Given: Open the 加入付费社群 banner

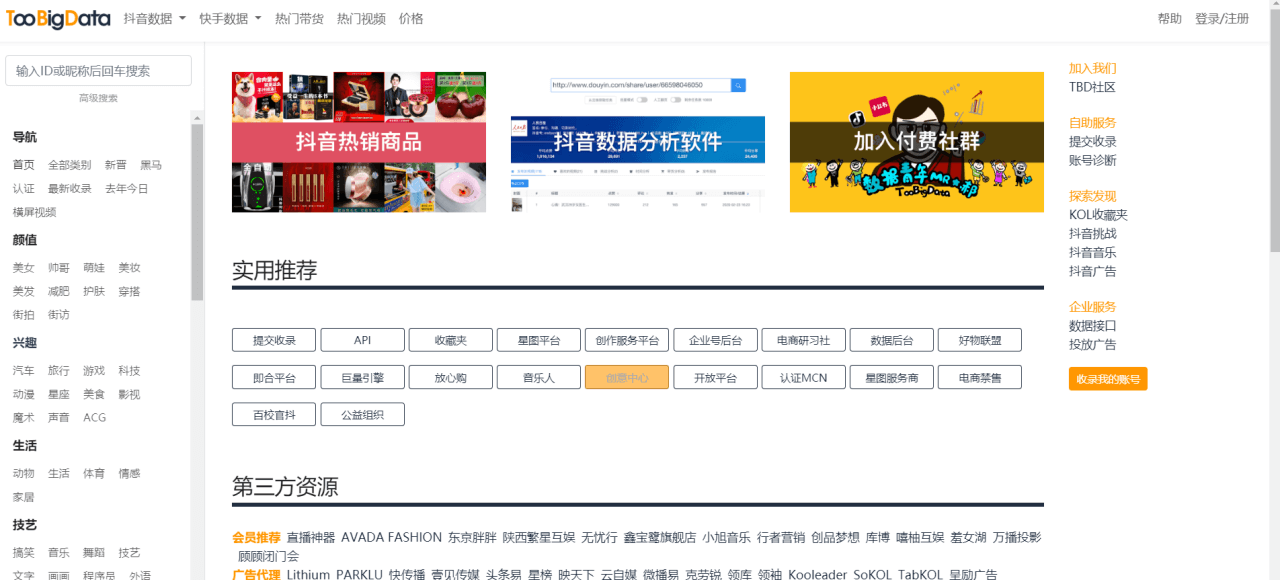Looking at the screenshot, I should [x=917, y=142].
